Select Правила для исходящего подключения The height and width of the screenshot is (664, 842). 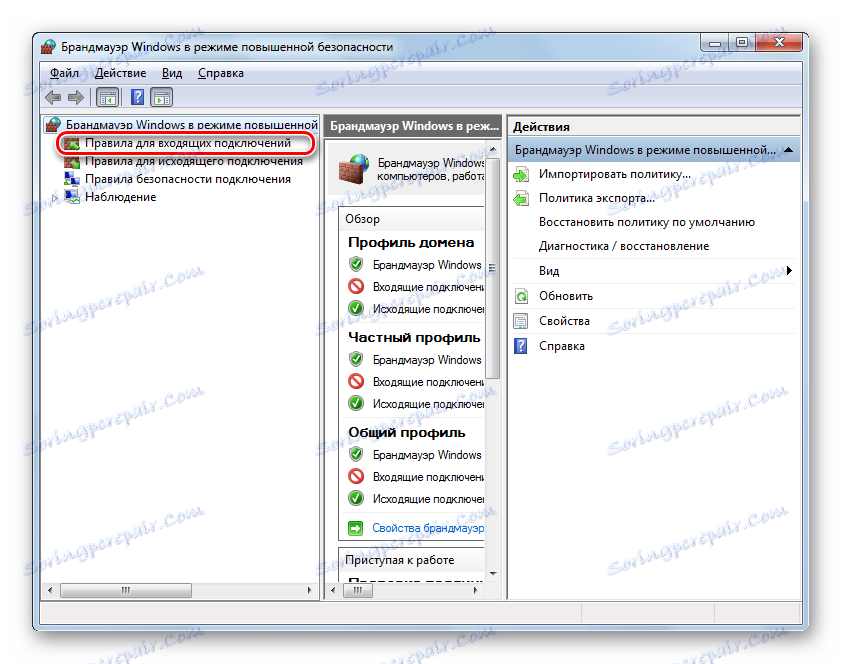[x=194, y=161]
